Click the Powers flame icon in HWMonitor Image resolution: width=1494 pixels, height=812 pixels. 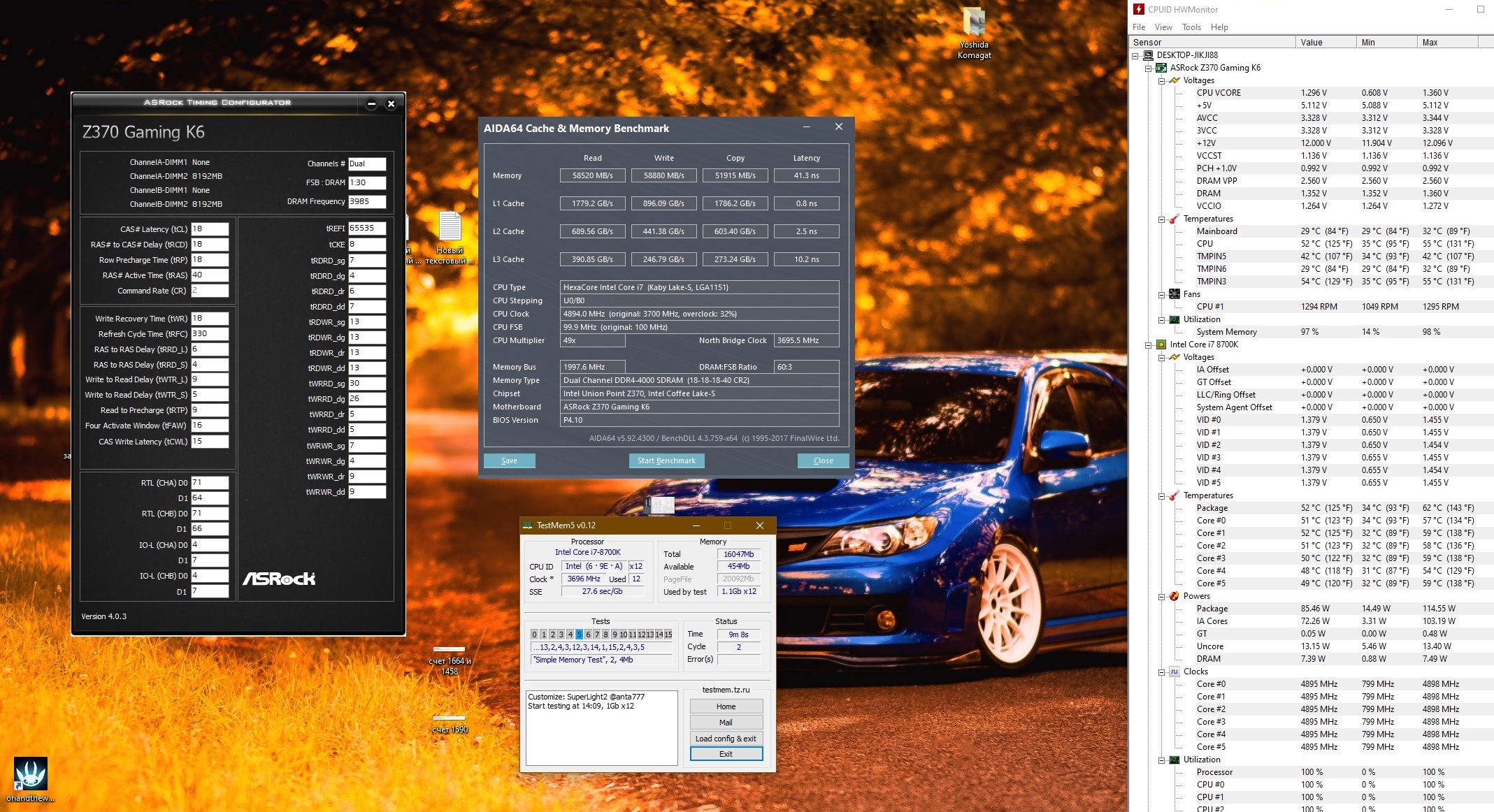coord(1175,596)
